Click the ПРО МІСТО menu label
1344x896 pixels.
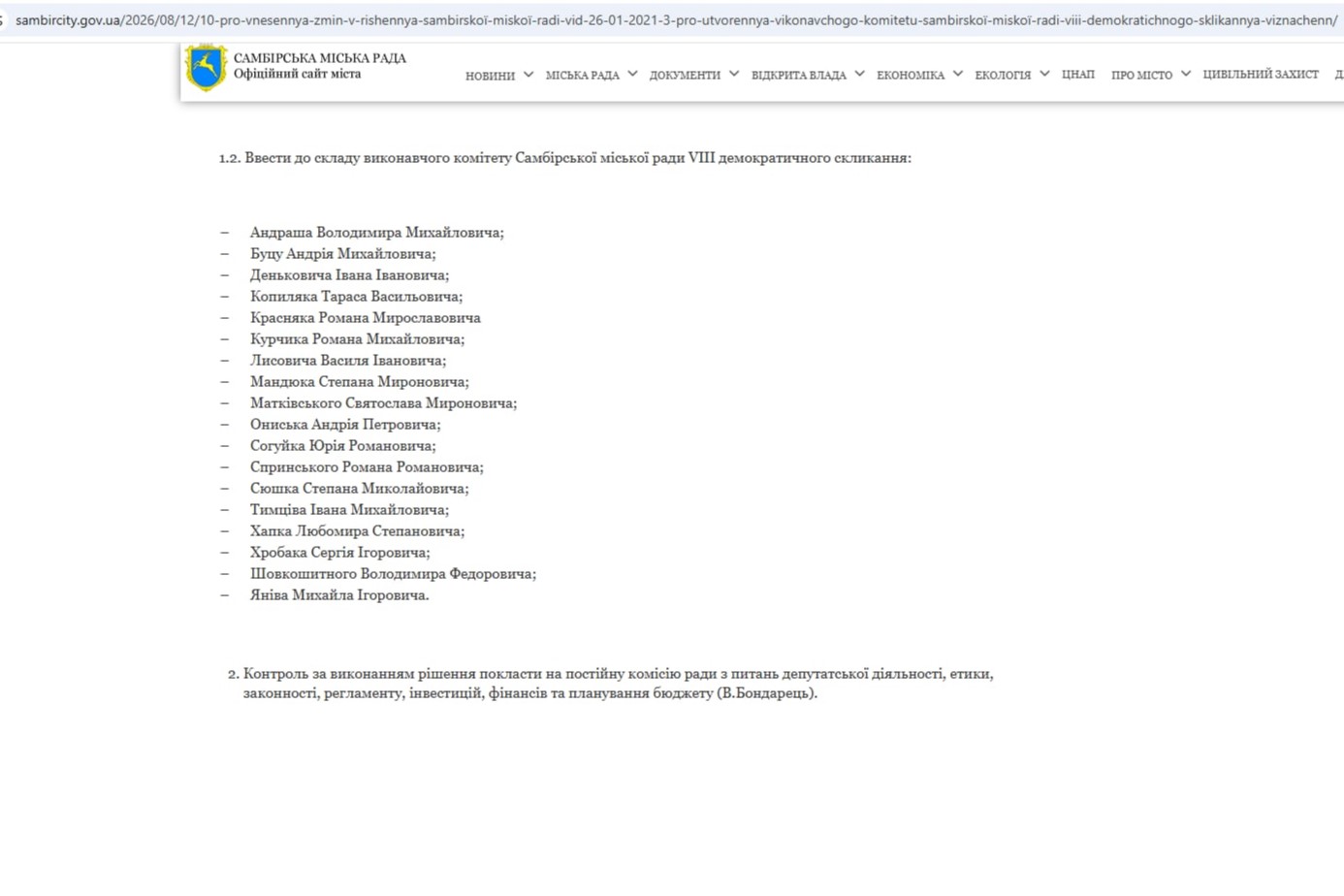point(1141,76)
